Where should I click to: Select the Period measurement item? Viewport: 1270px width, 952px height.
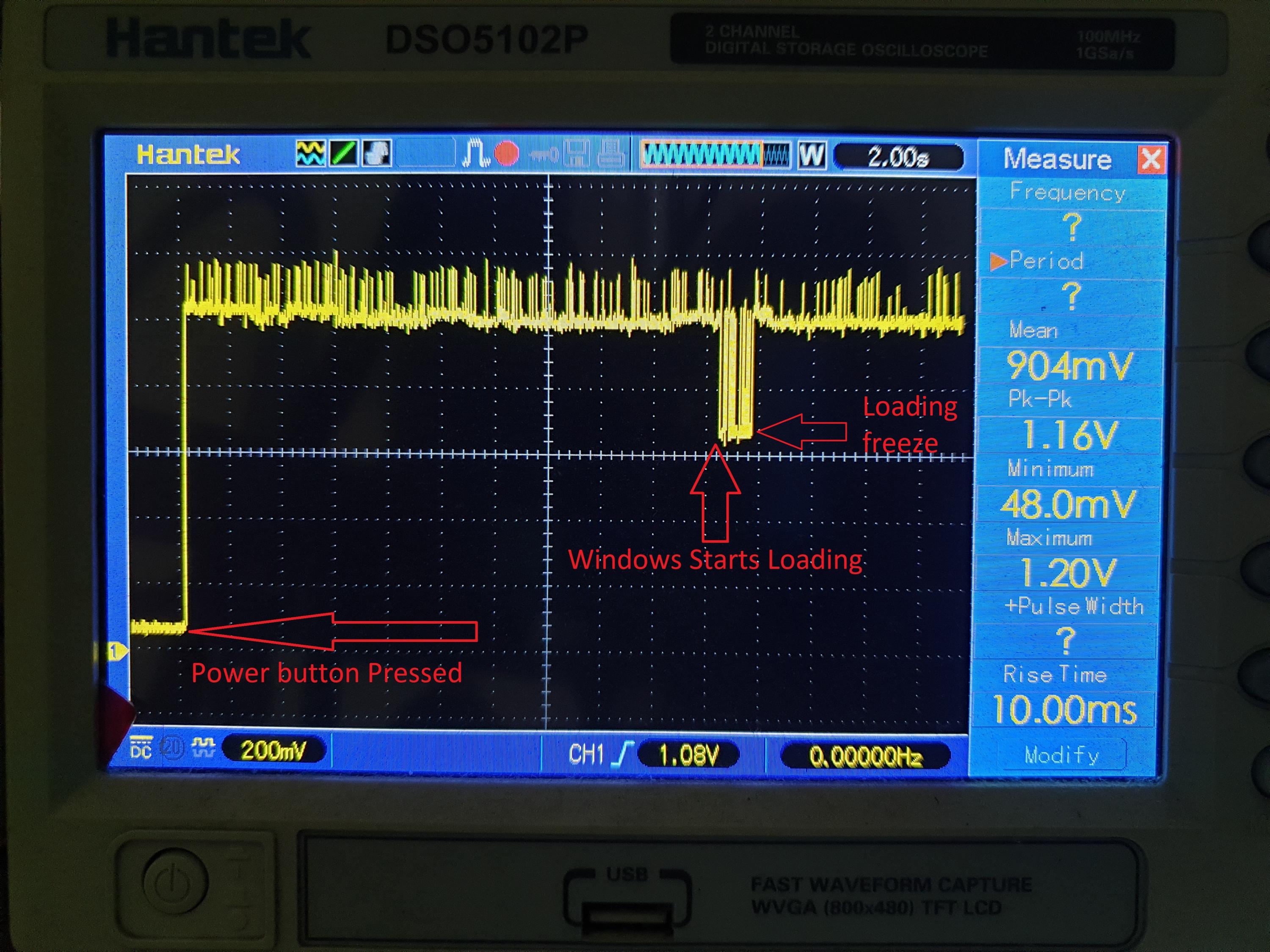tap(1046, 261)
